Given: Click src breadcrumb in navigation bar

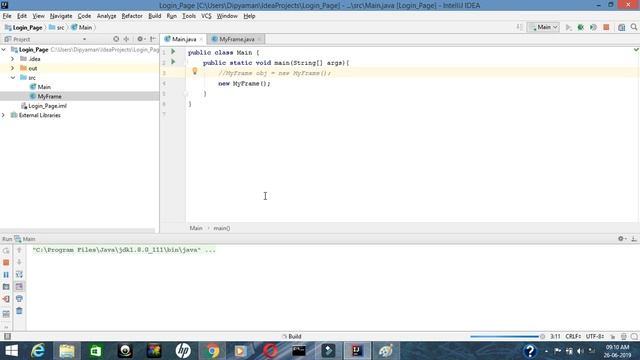Looking at the screenshot, I should click(x=57, y=27).
